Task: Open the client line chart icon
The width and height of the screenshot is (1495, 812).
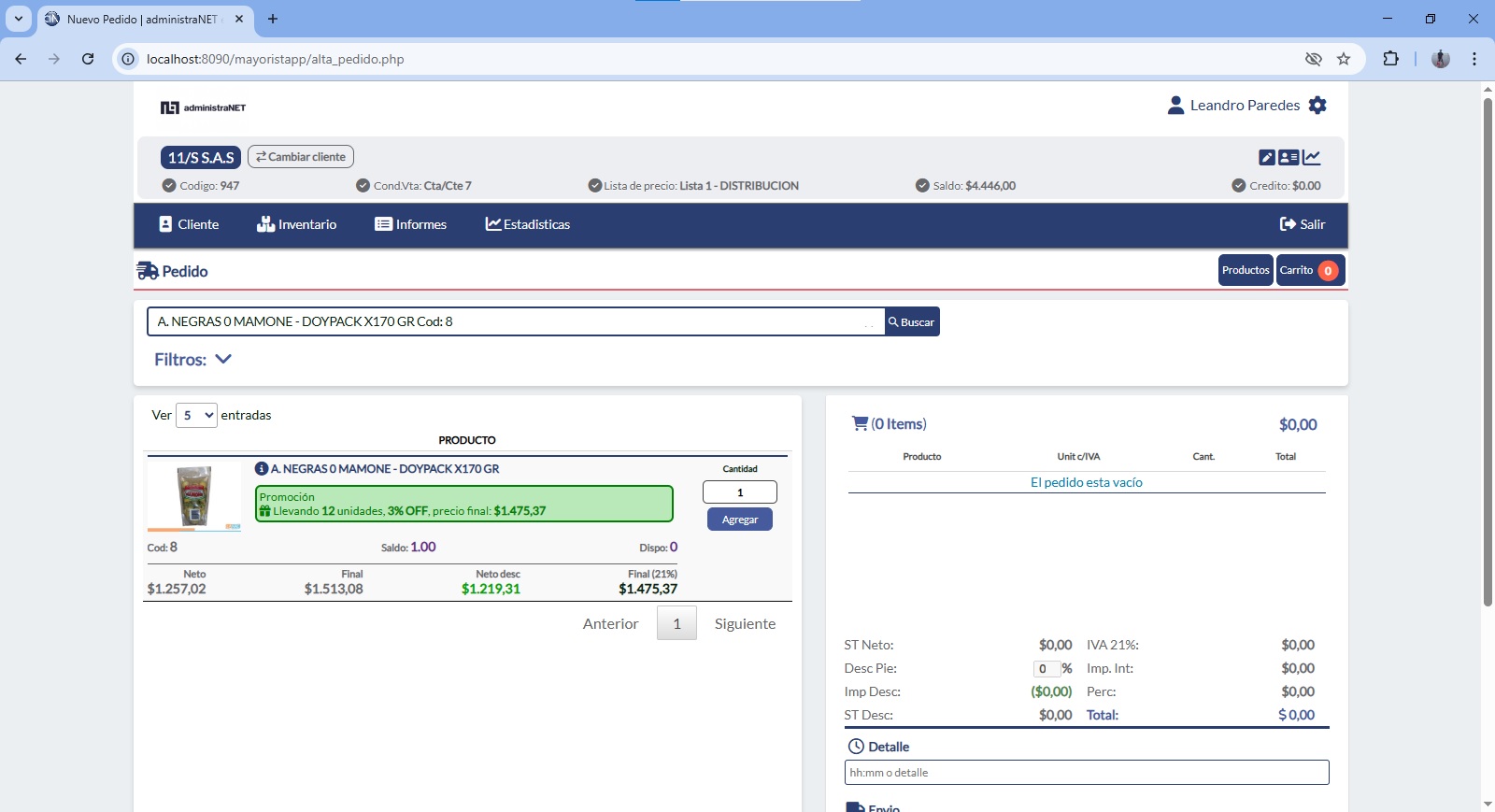Action: (x=1312, y=158)
